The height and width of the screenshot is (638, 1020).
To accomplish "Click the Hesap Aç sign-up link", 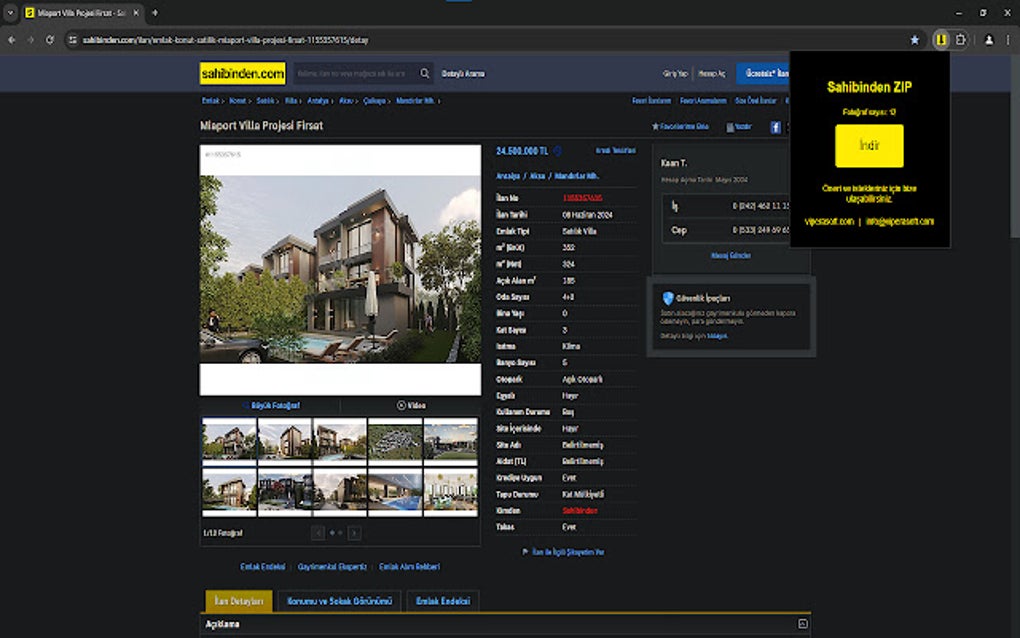I will [712, 73].
